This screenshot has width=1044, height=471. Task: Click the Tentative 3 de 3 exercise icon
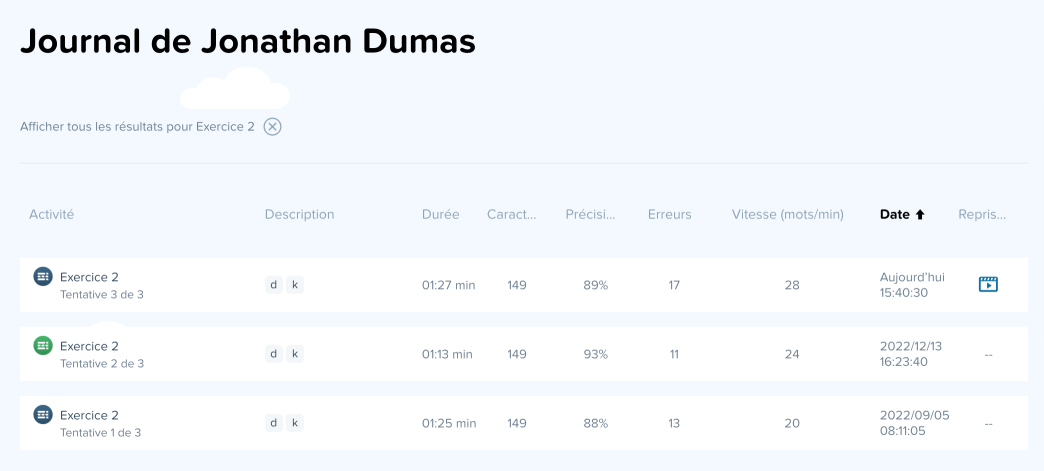pyautogui.click(x=43, y=277)
